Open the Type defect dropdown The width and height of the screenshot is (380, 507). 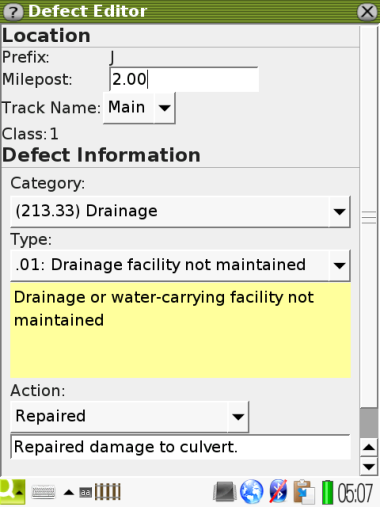click(180, 265)
